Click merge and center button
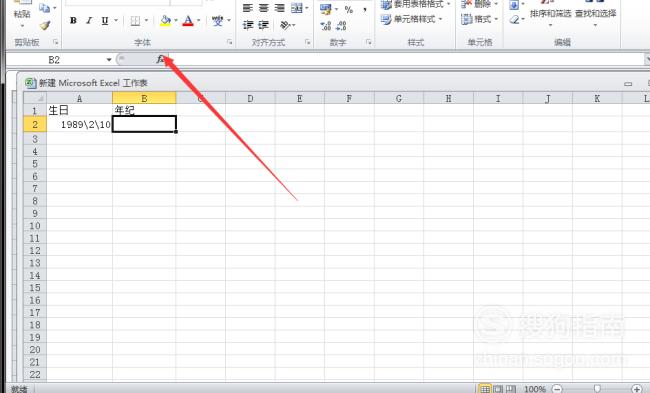The width and height of the screenshot is (650, 393). (x=297, y=8)
